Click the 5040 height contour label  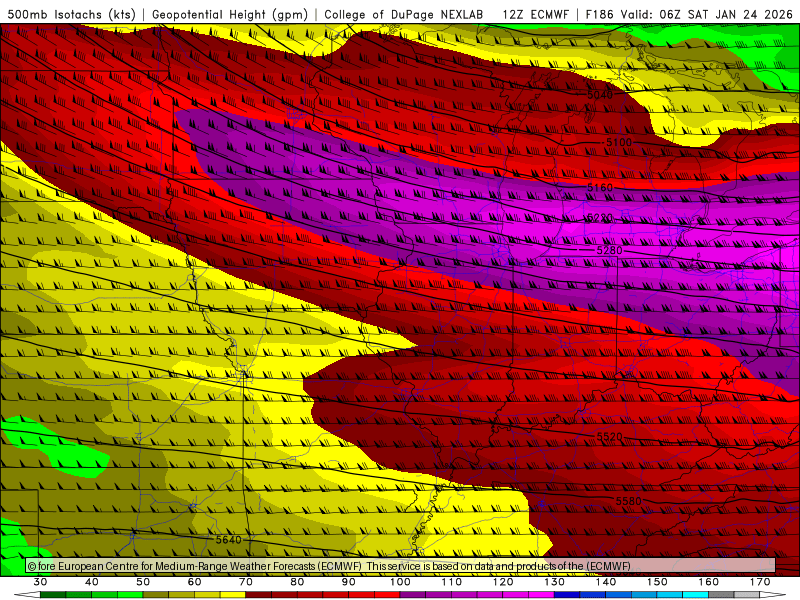point(599,95)
